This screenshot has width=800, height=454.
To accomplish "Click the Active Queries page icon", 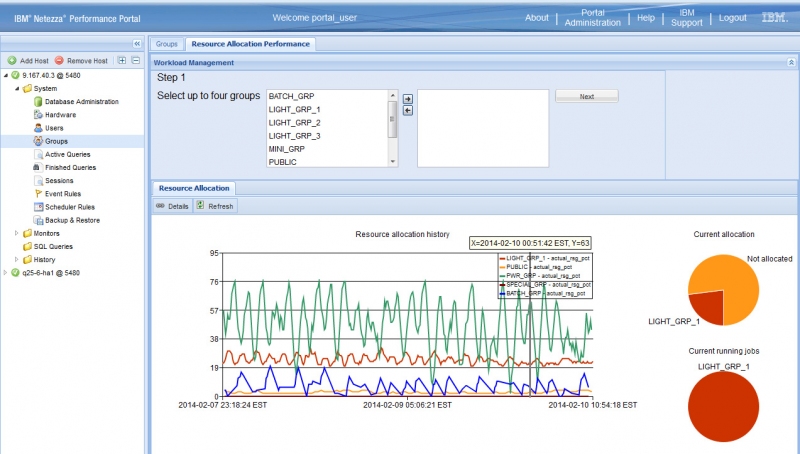I will tap(38, 154).
